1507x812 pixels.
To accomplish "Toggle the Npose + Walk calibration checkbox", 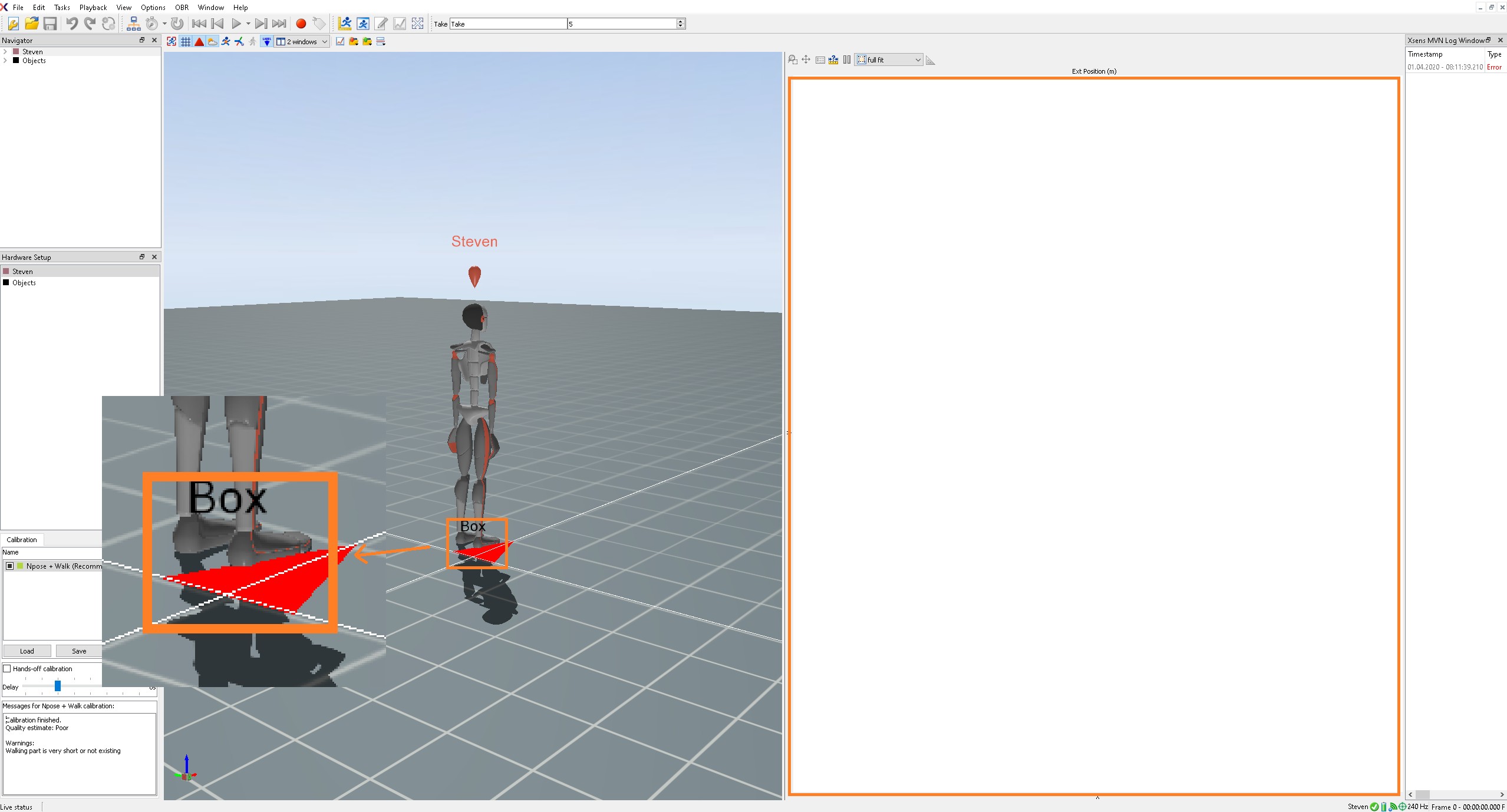I will point(10,566).
